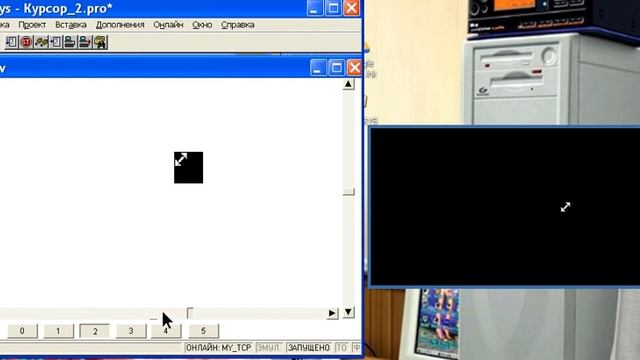Screen dimensions: 640x360
Task: Click the button labeled 0
Action: [22, 331]
